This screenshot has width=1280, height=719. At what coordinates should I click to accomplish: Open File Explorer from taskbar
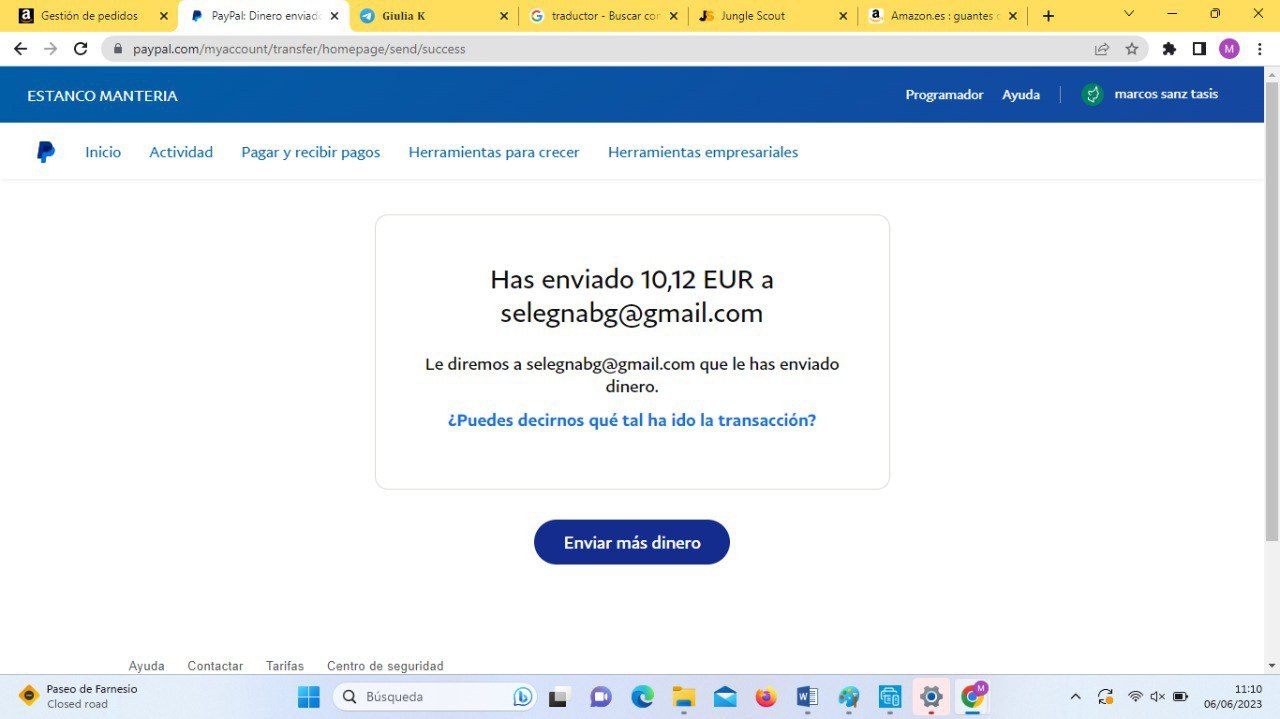click(x=683, y=697)
